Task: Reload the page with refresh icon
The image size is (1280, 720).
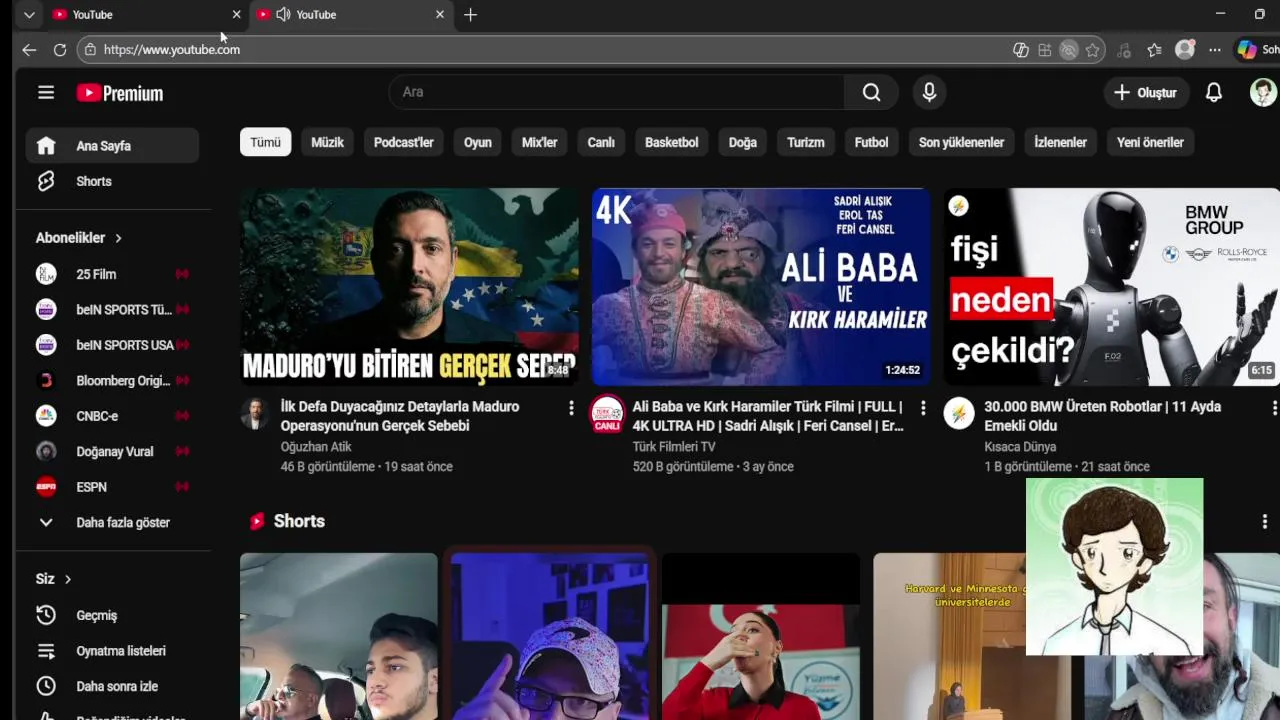Action: [60, 50]
